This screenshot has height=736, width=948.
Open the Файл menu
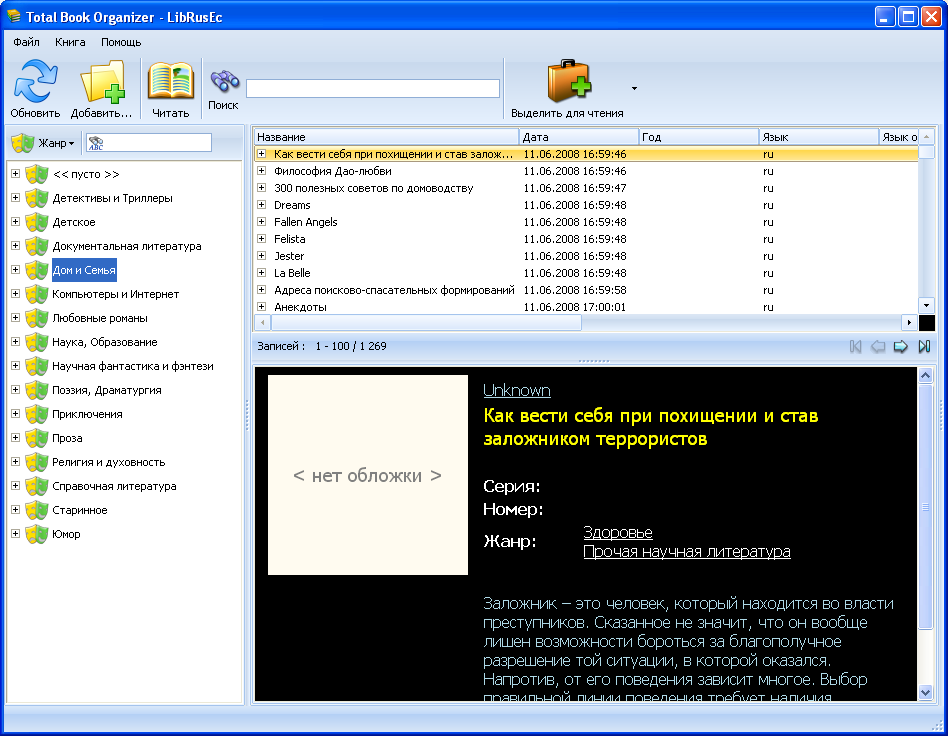coord(27,42)
